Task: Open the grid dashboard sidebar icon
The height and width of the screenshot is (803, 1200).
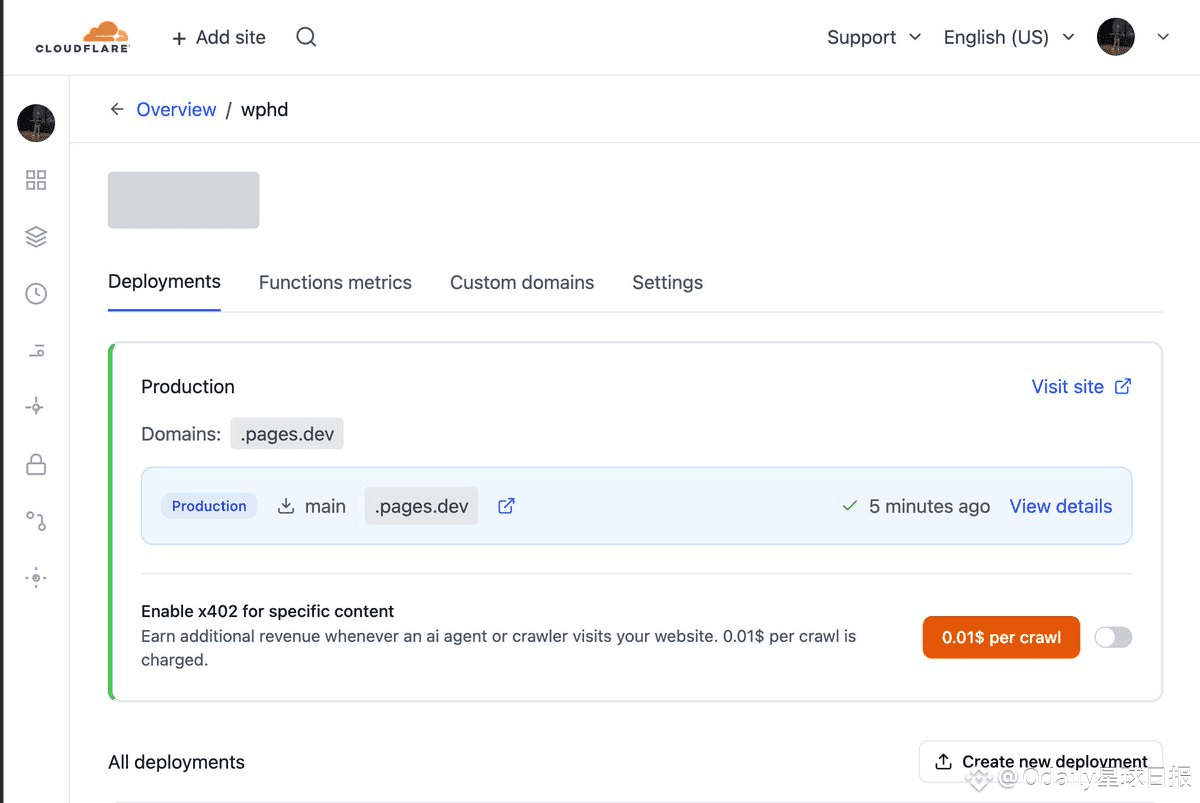Action: 36,180
